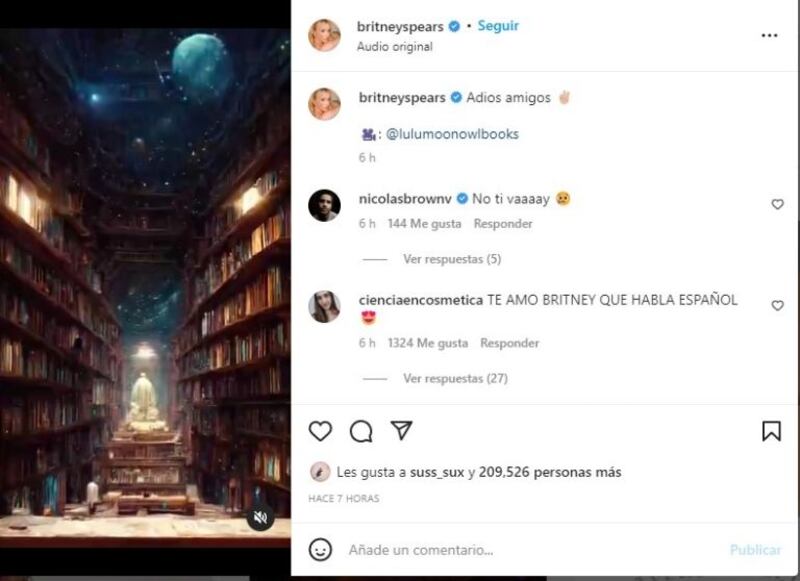Screen dimensions: 800x581
Task: Open nicolasbrownv's profile avatar
Action: [x=324, y=205]
